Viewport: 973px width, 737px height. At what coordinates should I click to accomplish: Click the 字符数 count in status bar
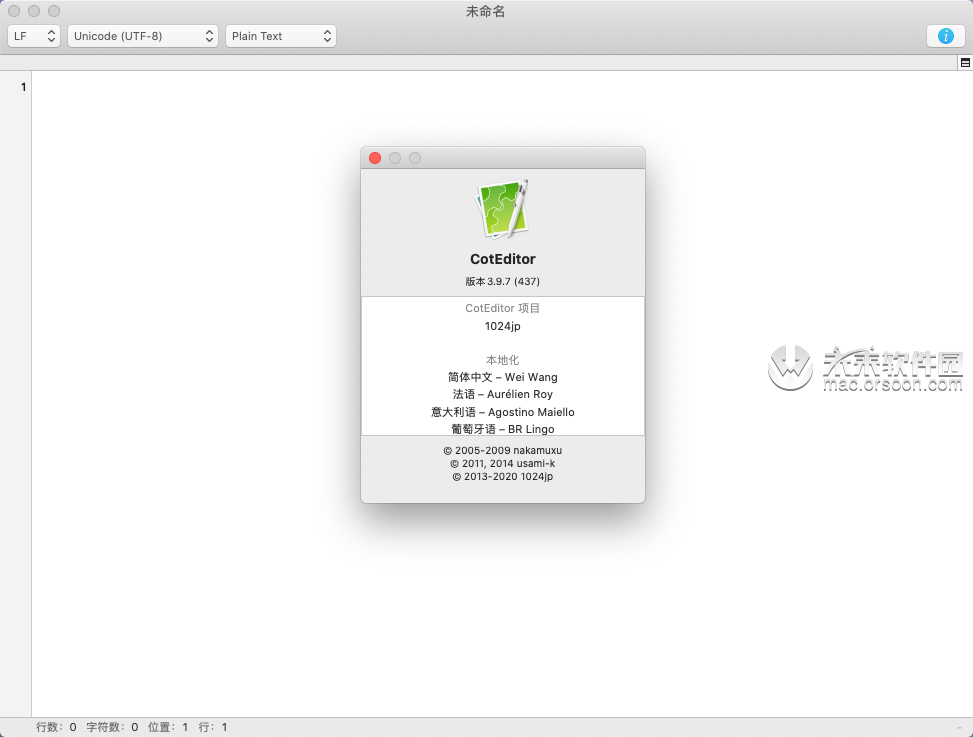(112, 727)
